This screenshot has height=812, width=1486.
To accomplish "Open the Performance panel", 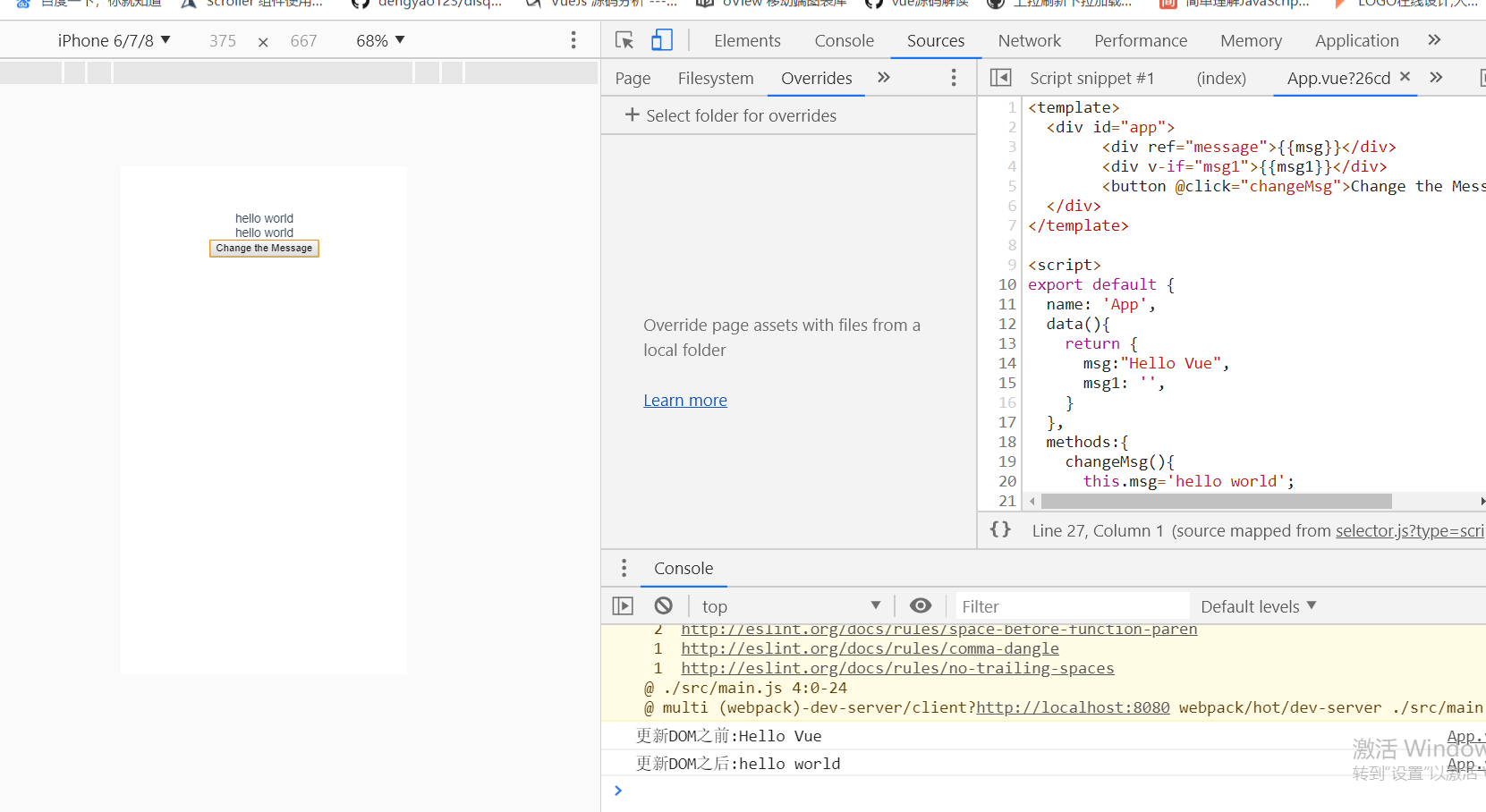I will pos(1141,40).
